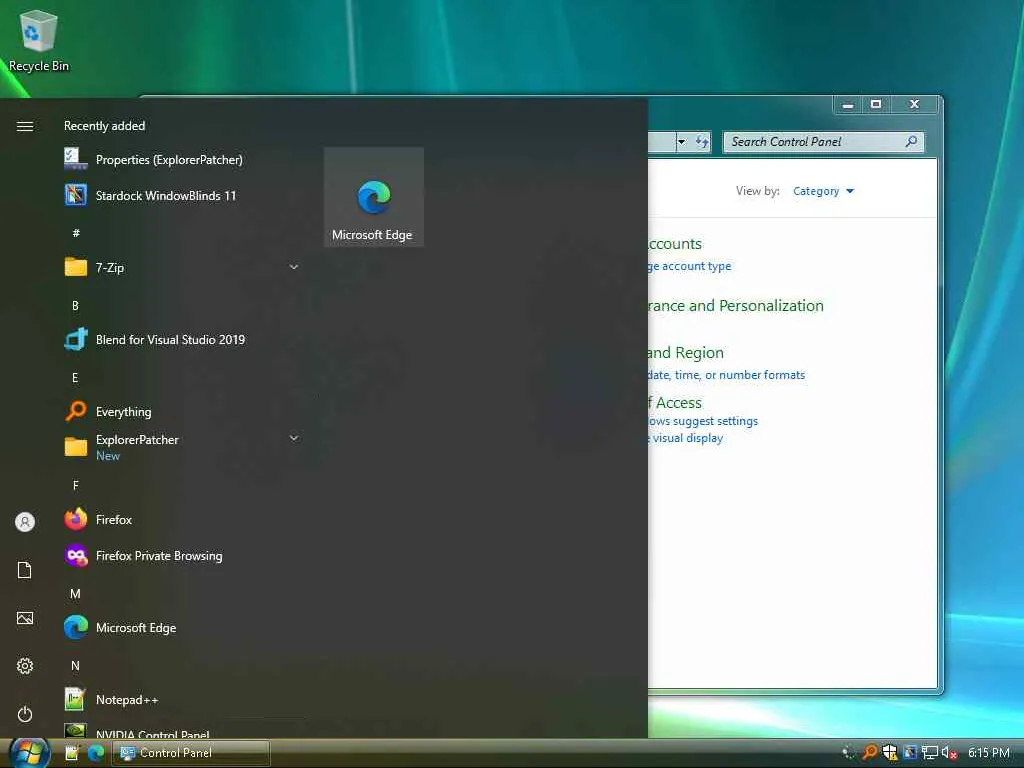Viewport: 1024px width, 768px height.
Task: Click the 6:15 PM clock
Action: tap(988, 753)
